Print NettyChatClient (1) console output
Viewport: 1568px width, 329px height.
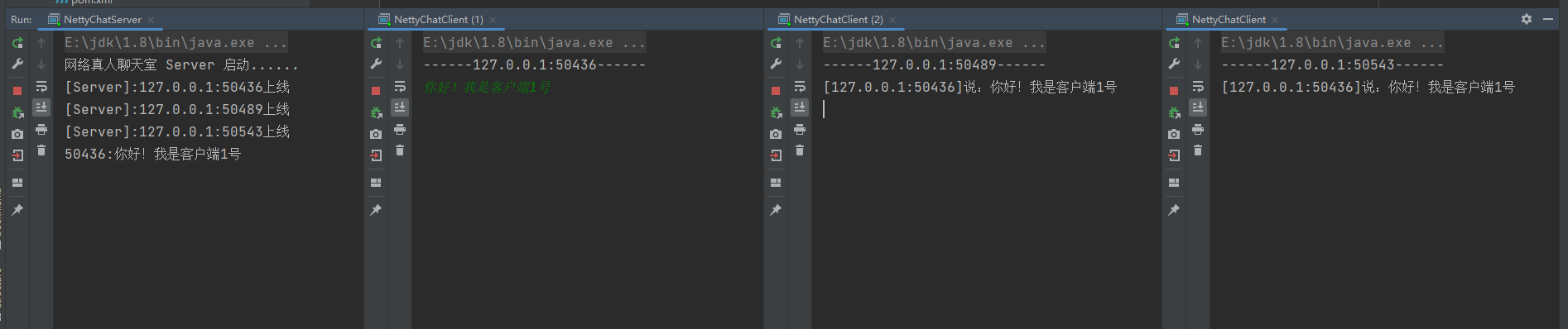point(400,130)
